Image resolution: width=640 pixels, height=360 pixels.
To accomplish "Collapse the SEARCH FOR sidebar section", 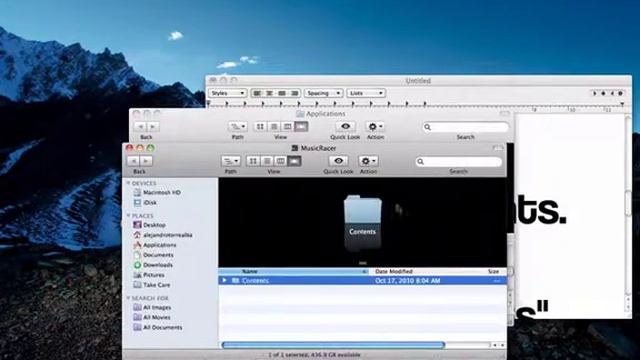I will pos(129,298).
